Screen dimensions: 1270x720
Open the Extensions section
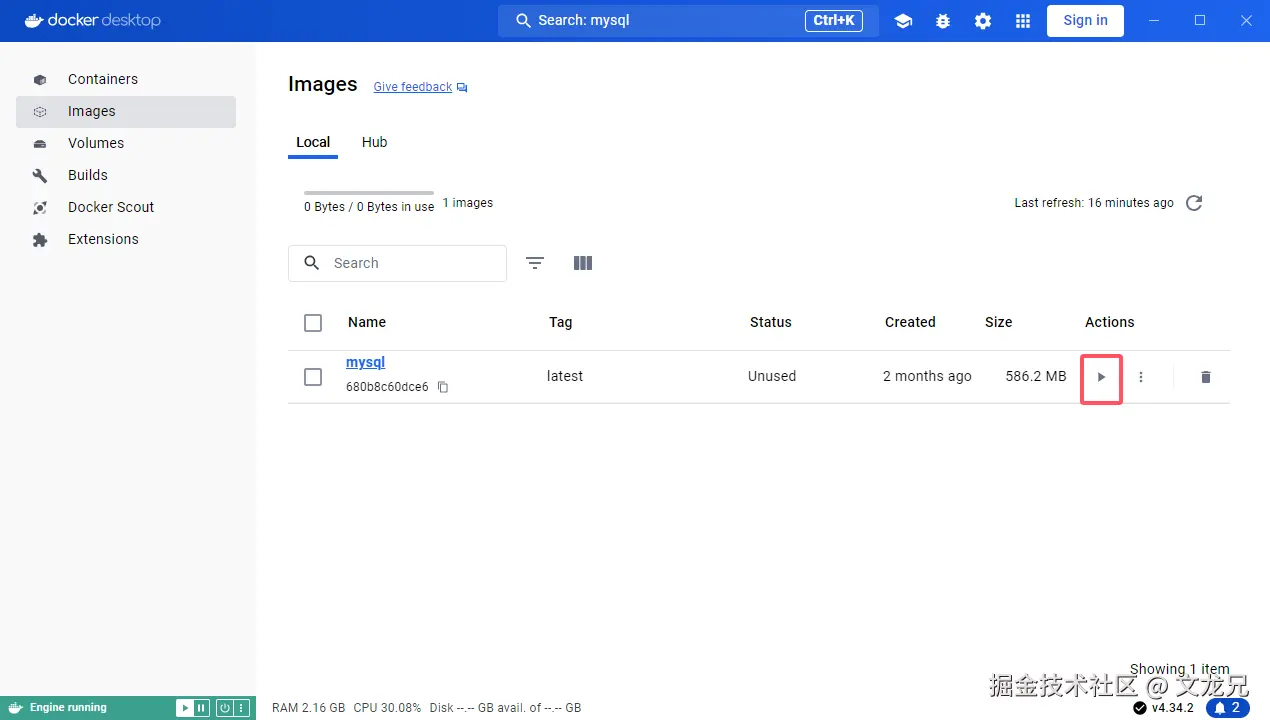(102, 239)
